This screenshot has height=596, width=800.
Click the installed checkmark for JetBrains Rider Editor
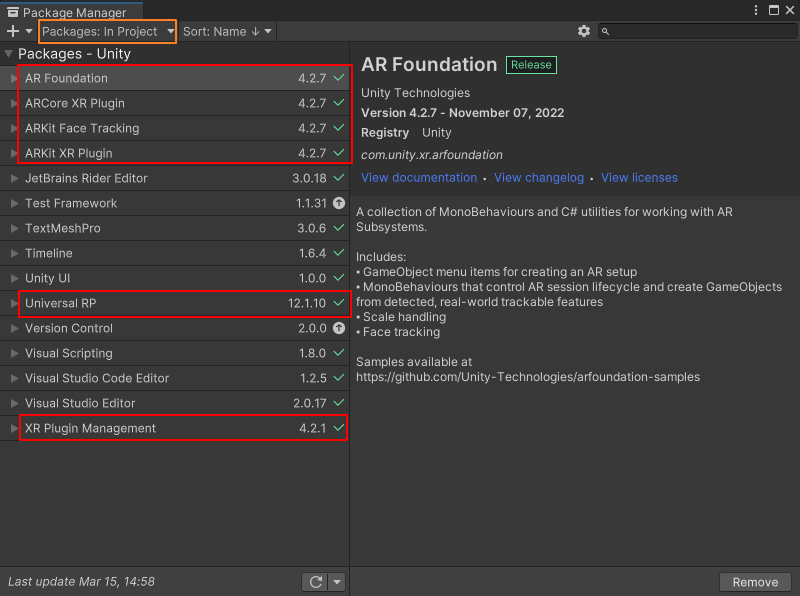339,178
